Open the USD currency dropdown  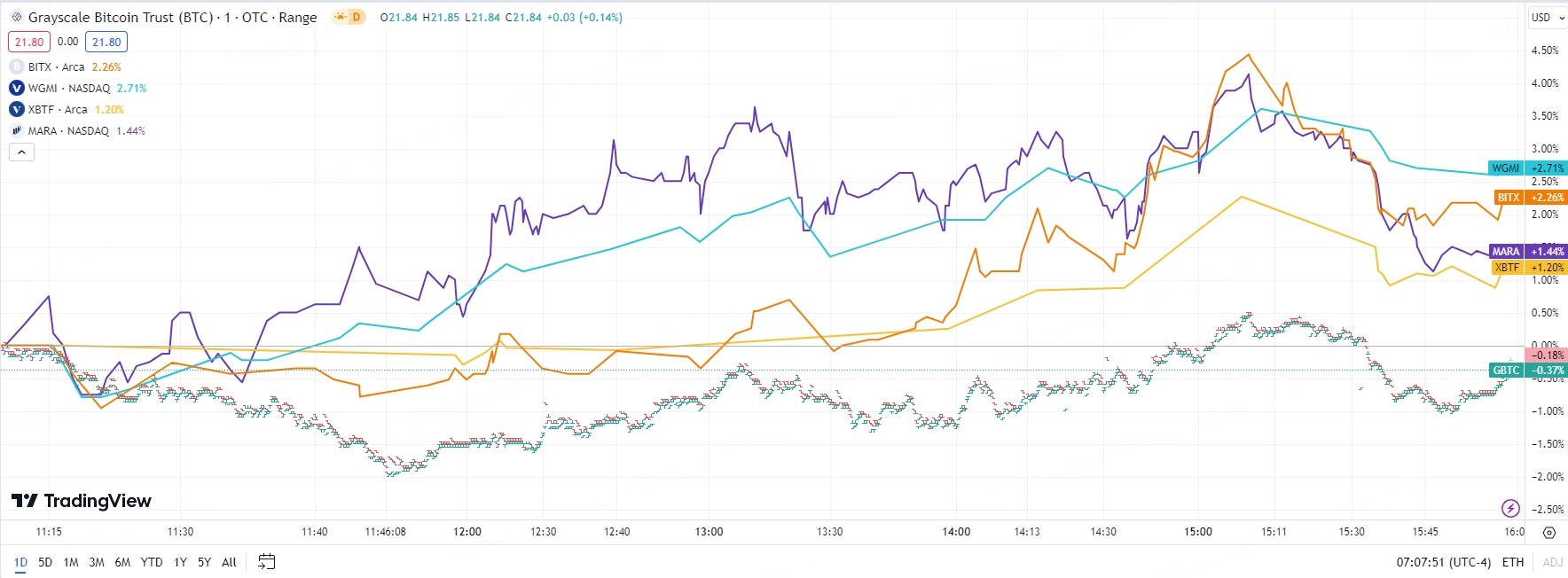1548,17
